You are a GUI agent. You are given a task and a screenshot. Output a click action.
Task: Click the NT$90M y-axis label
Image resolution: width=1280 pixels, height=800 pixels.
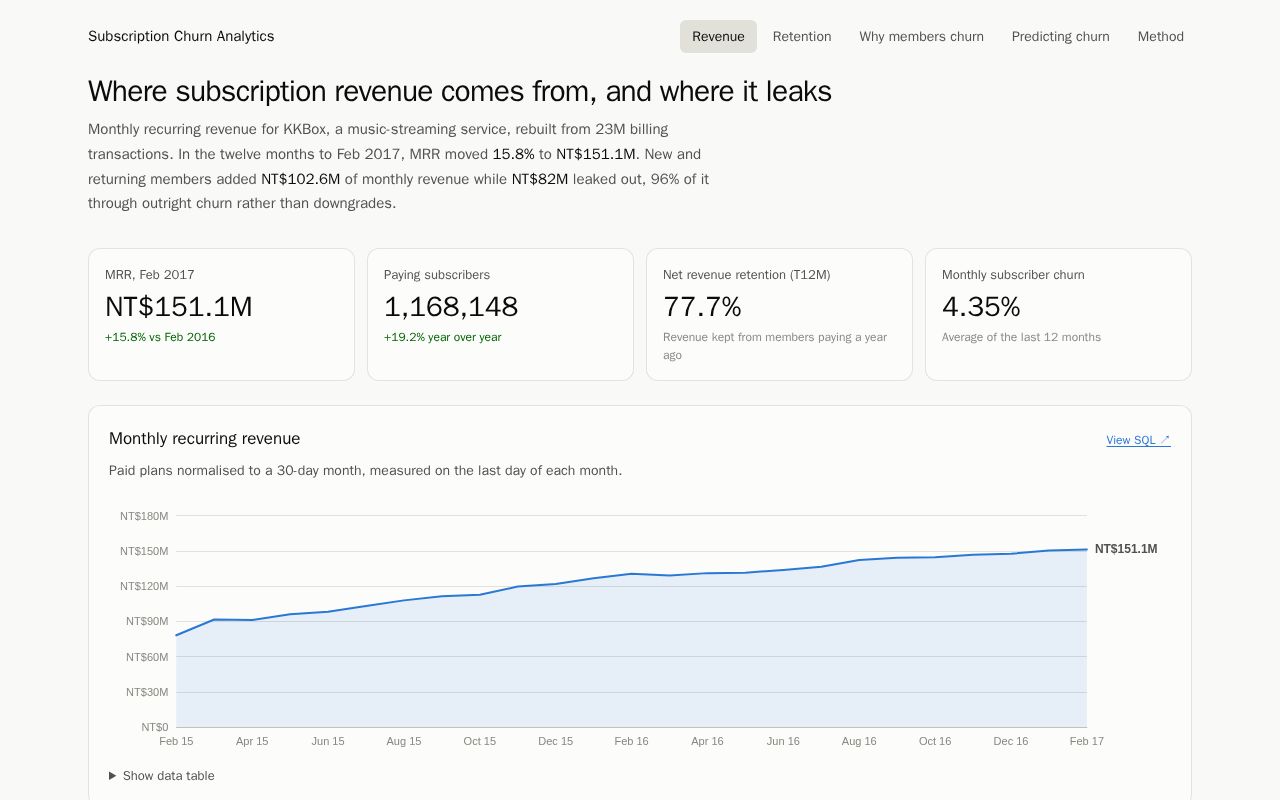click(x=147, y=621)
